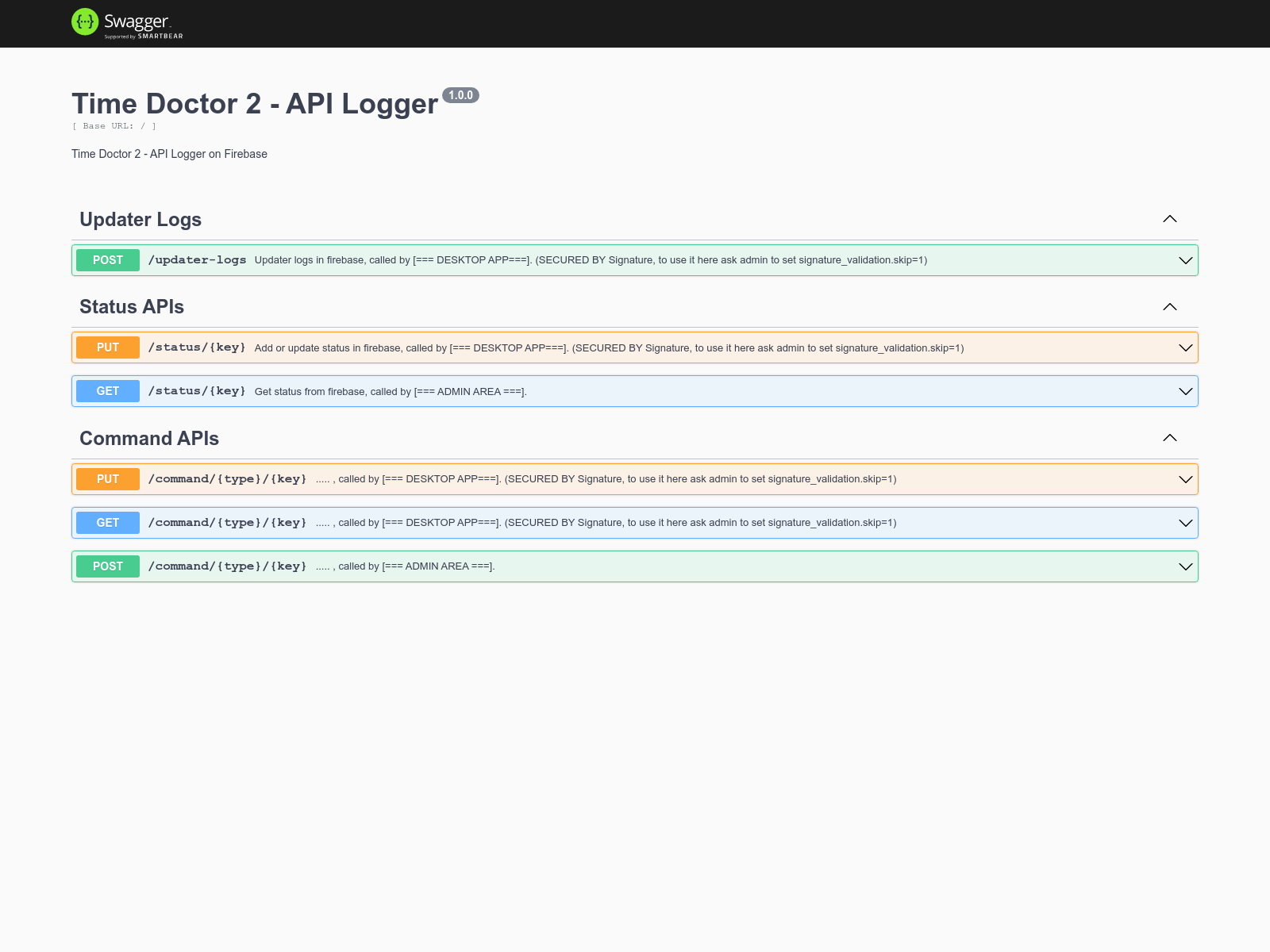Click the ADMIN AREA description in POST /command row
Viewport: 1270px width, 952px height.
[x=405, y=566]
